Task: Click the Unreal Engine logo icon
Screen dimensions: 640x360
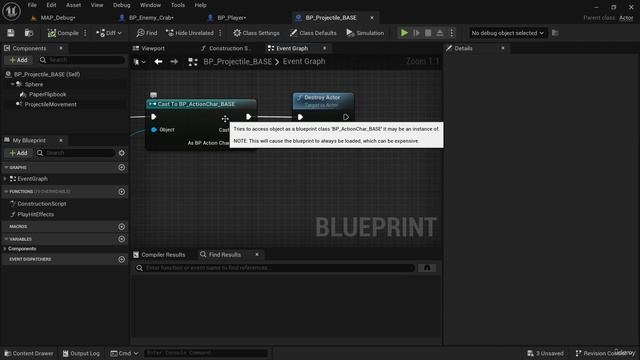Action: click(11, 11)
